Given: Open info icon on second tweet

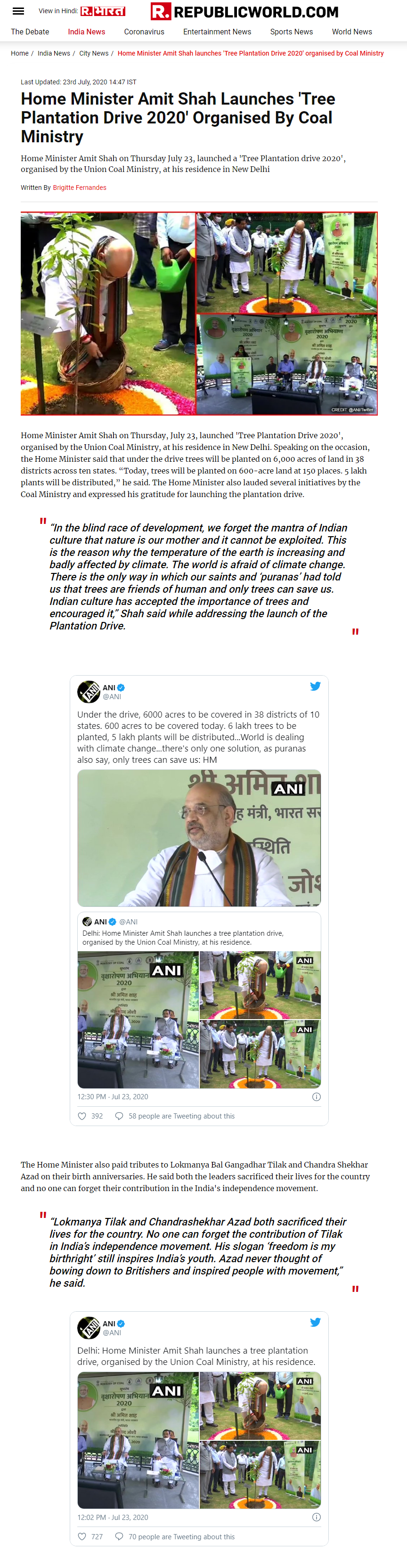Looking at the screenshot, I should (x=316, y=1518).
